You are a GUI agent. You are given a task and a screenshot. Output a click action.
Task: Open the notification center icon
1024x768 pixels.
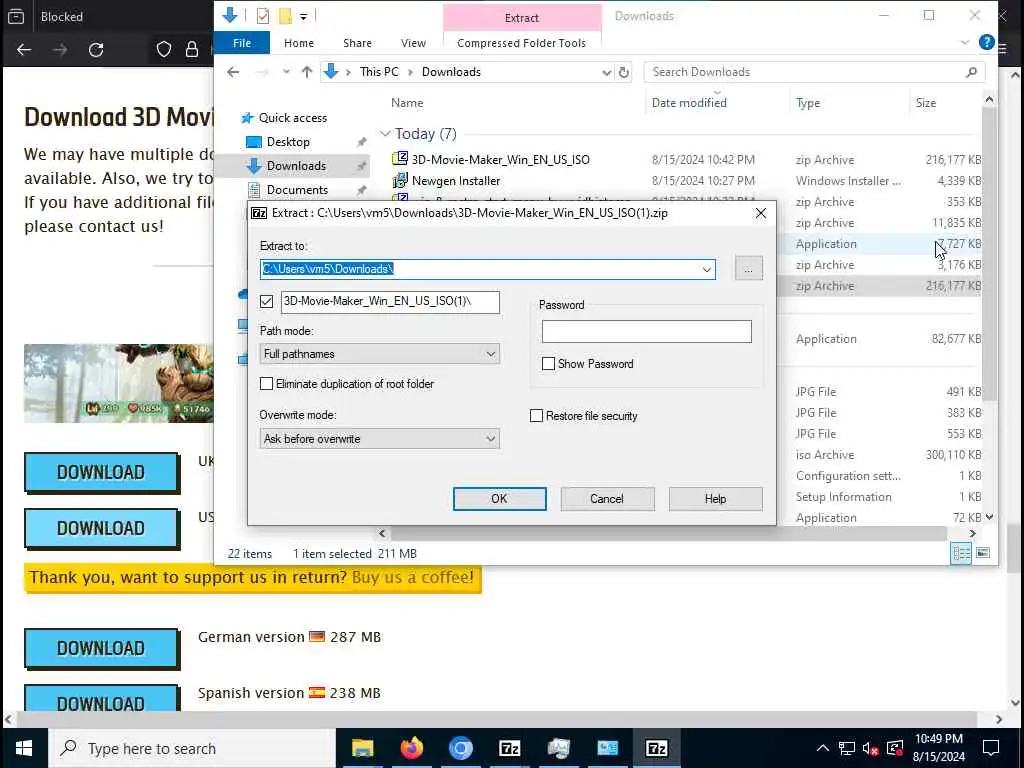(x=991, y=748)
